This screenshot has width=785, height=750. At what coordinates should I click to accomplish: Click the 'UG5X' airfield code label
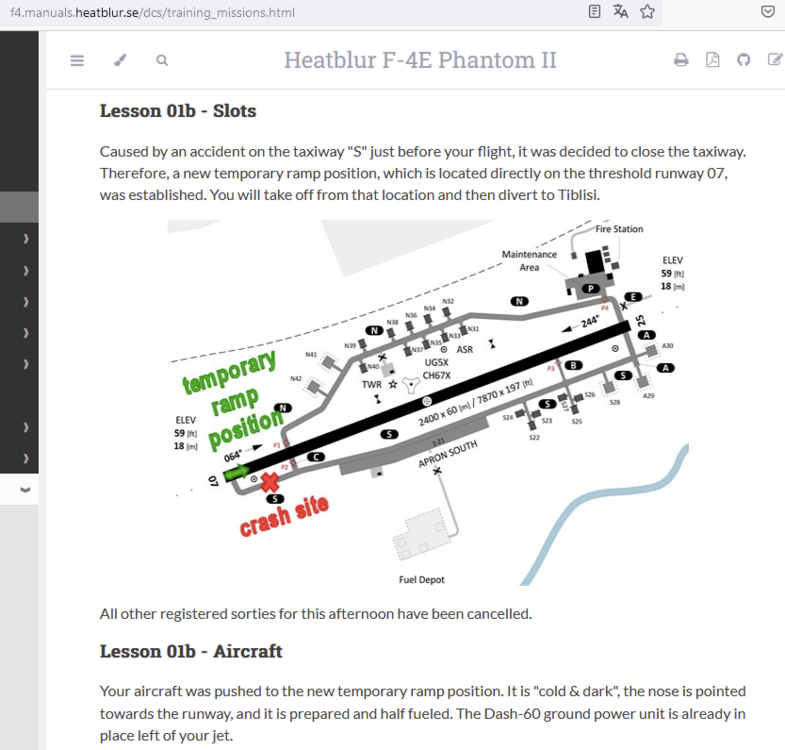coord(437,362)
